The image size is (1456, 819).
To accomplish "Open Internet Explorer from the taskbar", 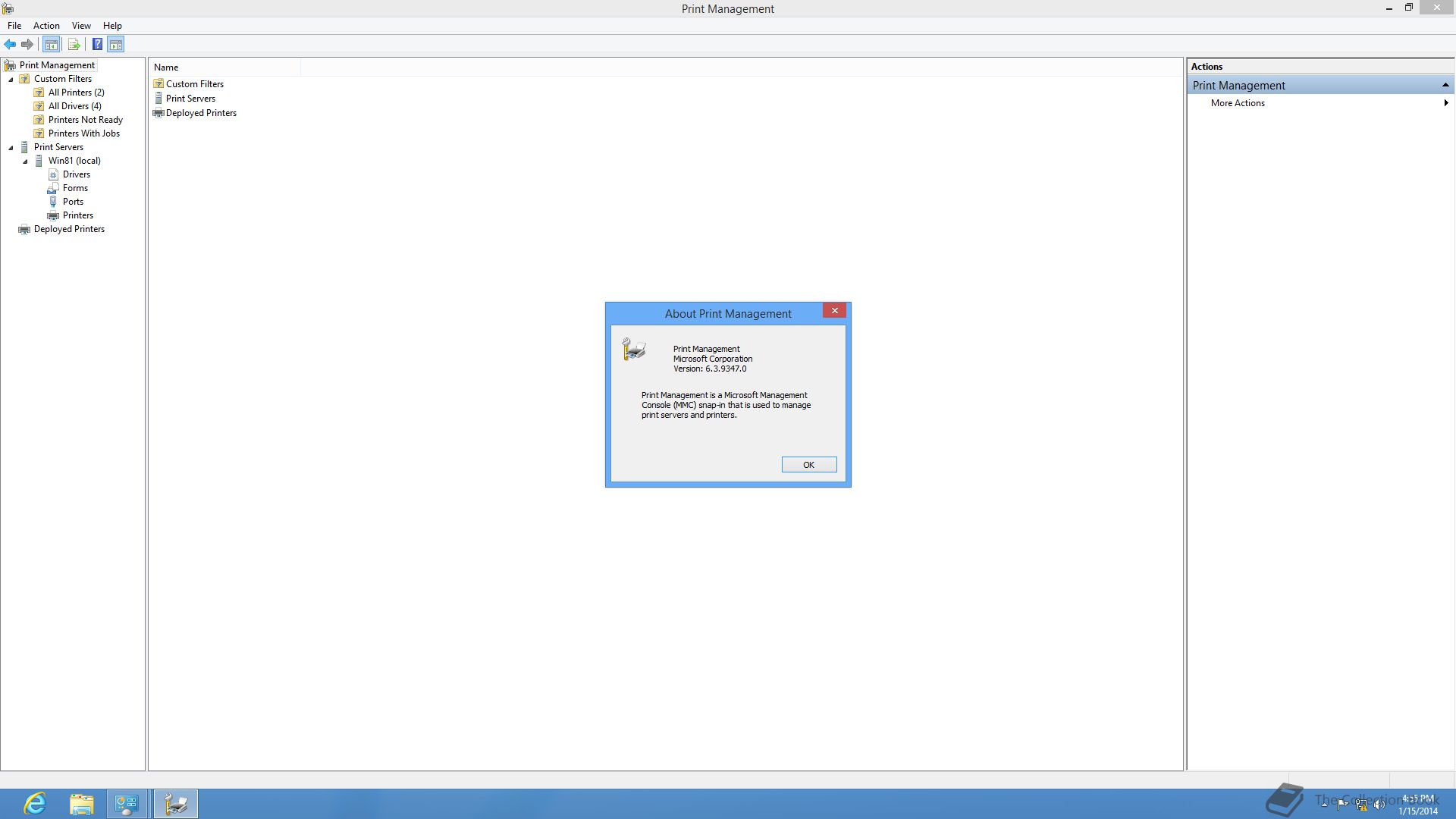I will tap(35, 804).
